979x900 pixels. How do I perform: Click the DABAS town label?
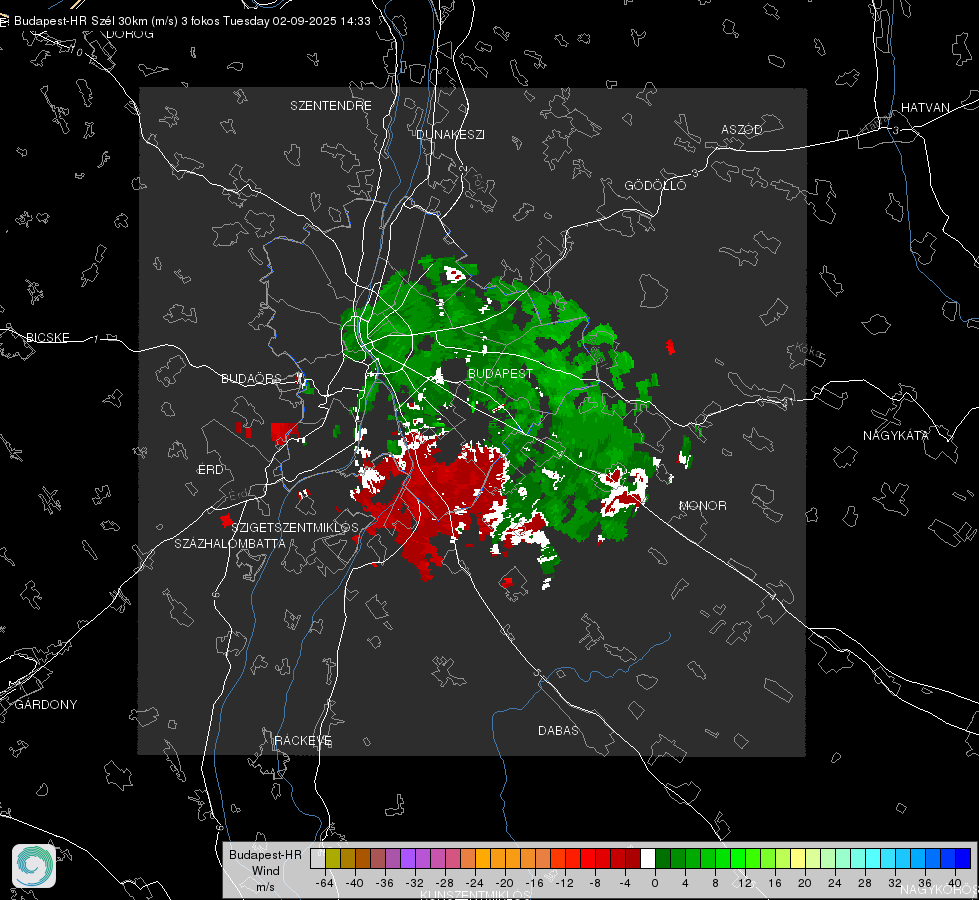coord(558,730)
